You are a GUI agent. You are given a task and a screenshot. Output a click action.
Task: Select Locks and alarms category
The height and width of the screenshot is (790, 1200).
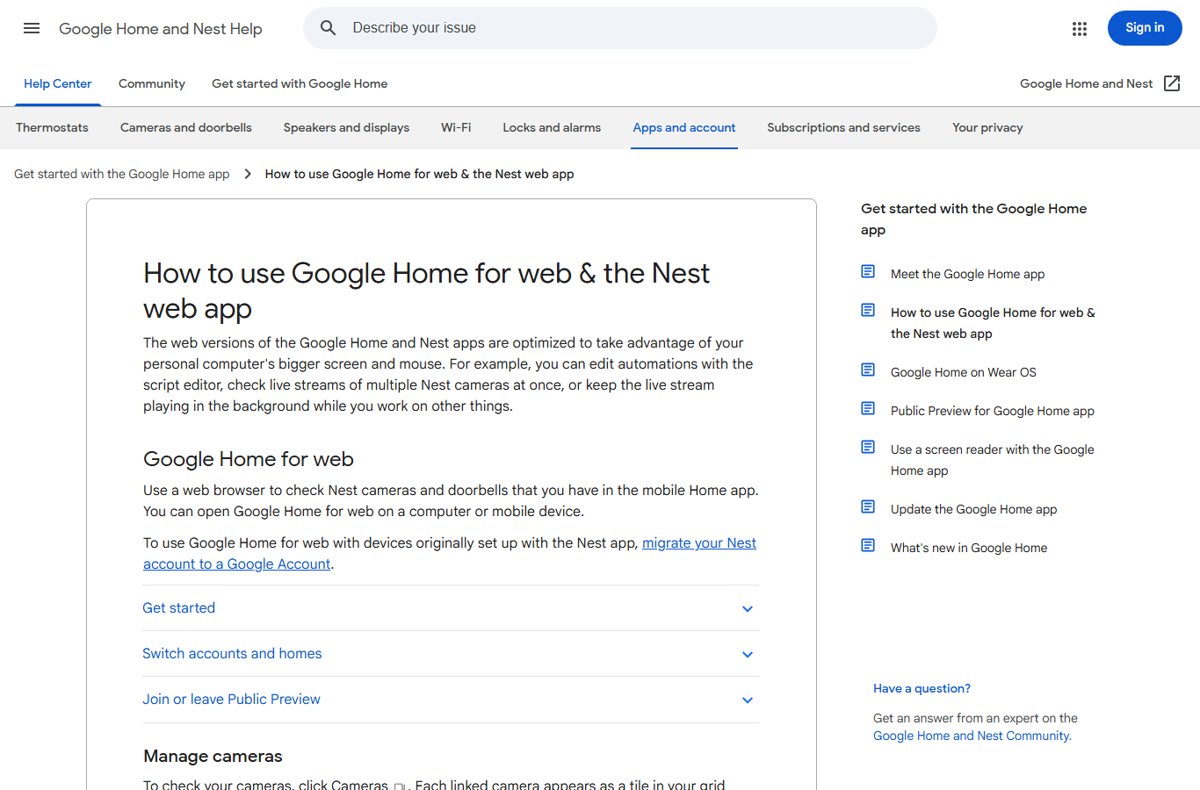(x=552, y=128)
